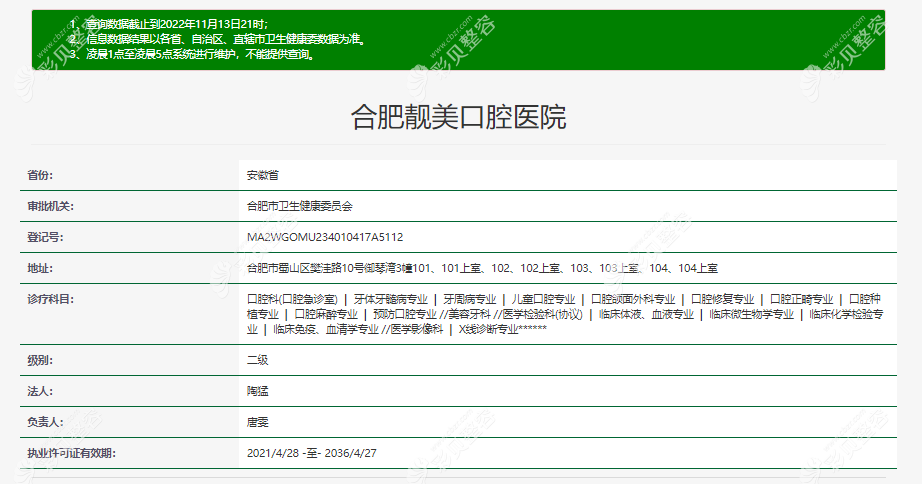Select the province value 安徽省
The image size is (922, 484).
point(263,175)
